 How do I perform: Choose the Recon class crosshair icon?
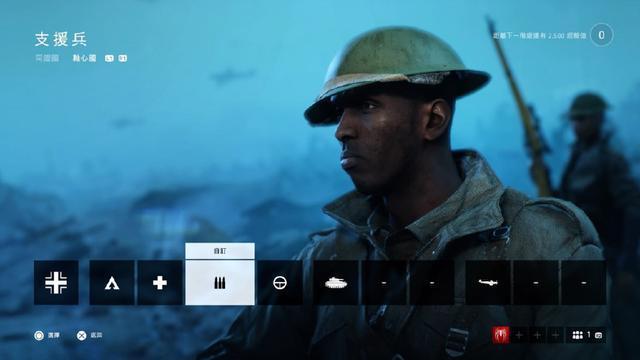coord(280,282)
